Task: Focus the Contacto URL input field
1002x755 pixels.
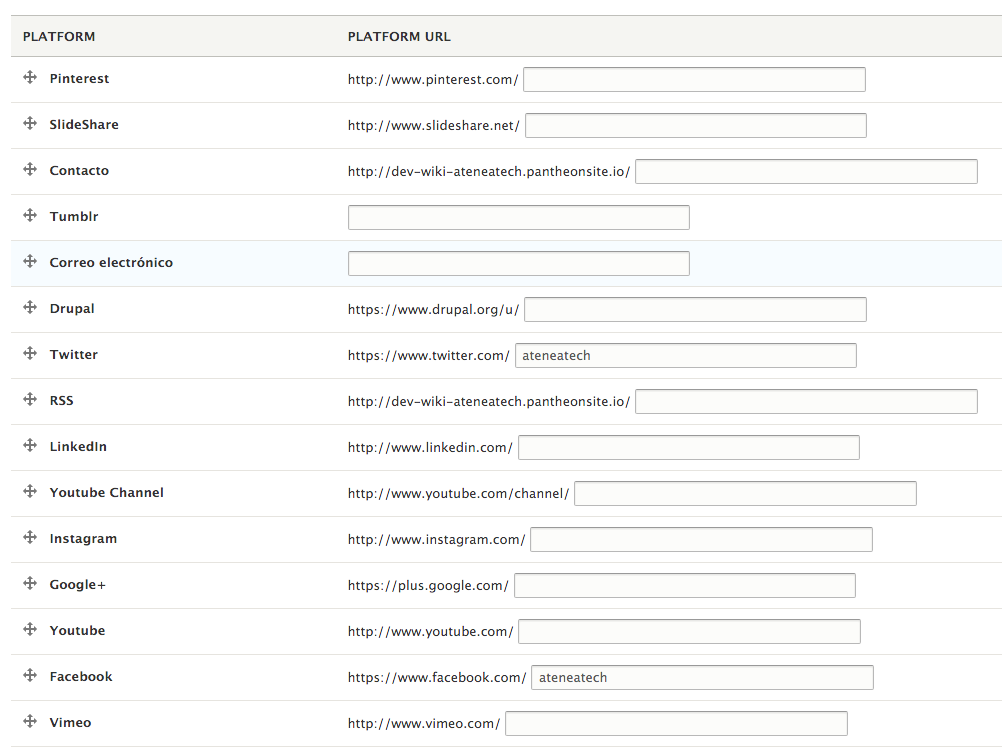Action: (x=806, y=171)
